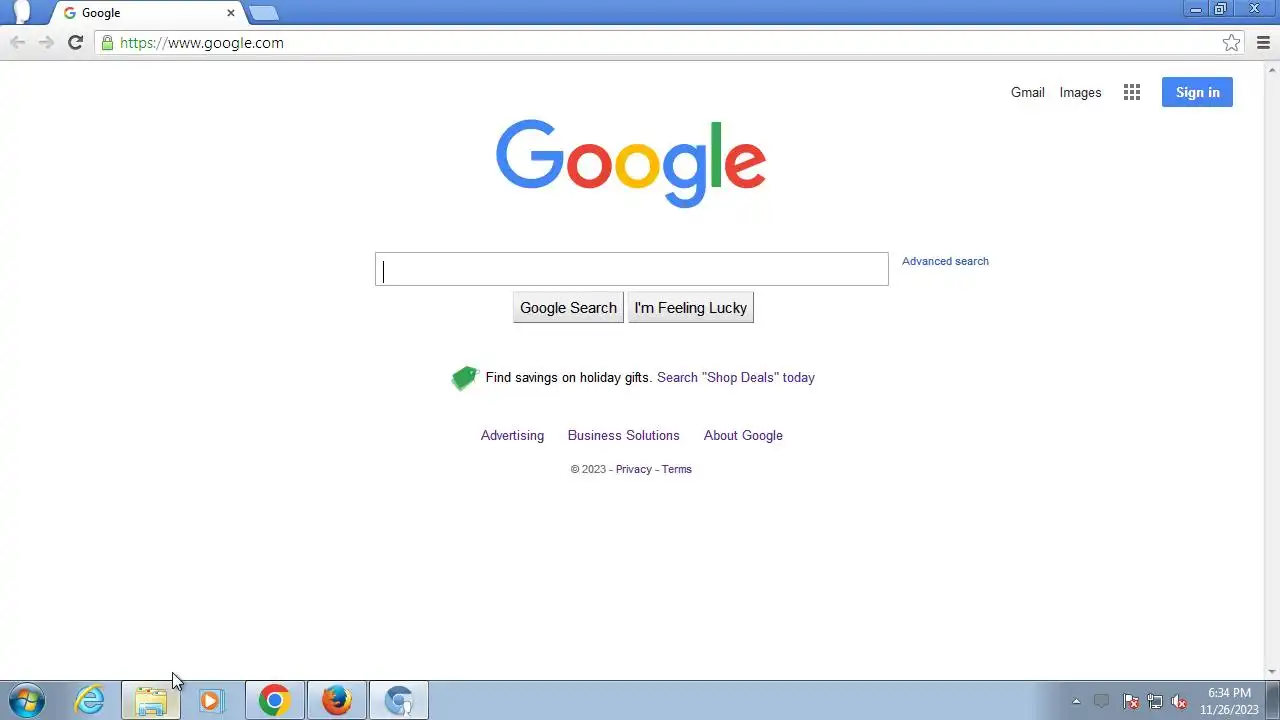Open the Action Center flag icon
Screen dimensions: 1280x720
tap(1130, 702)
